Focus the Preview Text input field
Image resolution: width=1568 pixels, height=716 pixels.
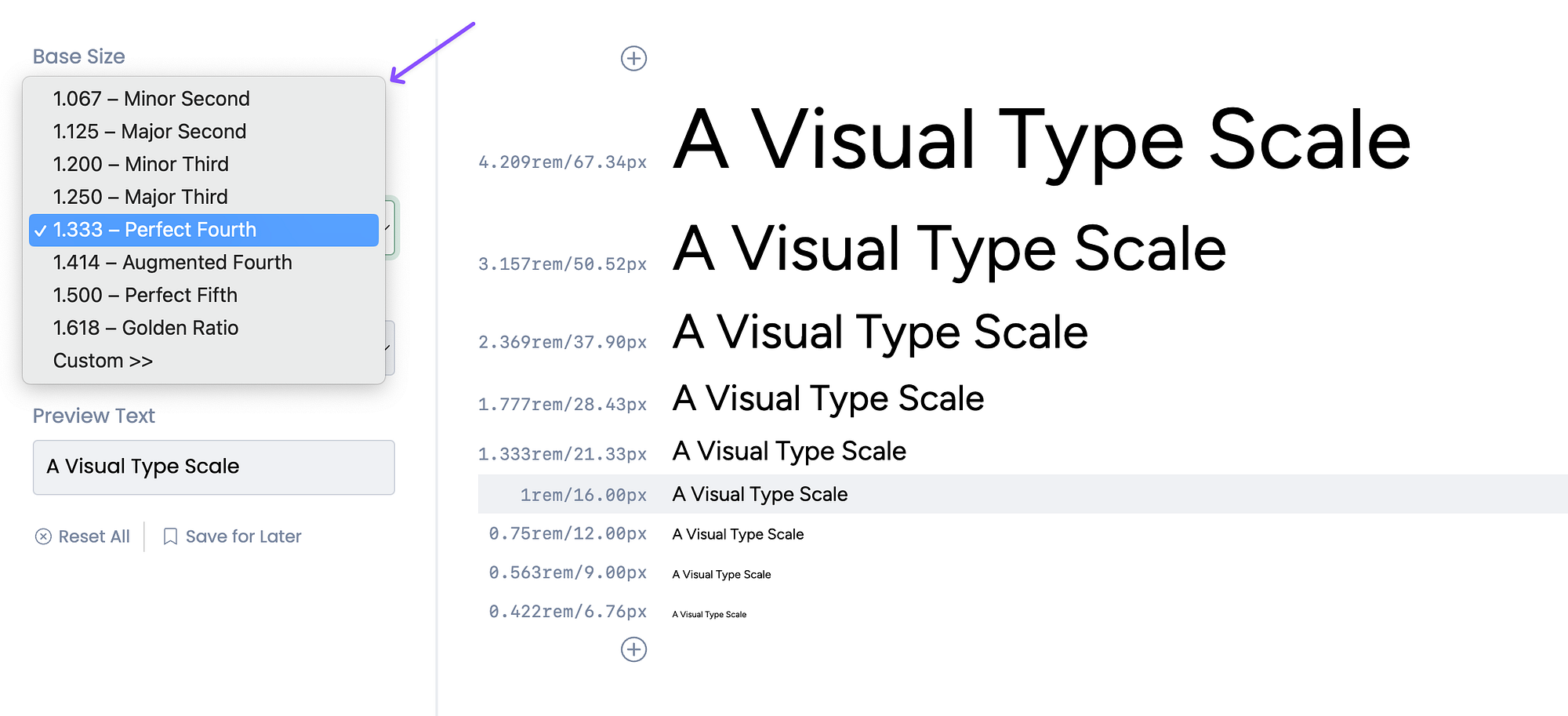point(213,467)
